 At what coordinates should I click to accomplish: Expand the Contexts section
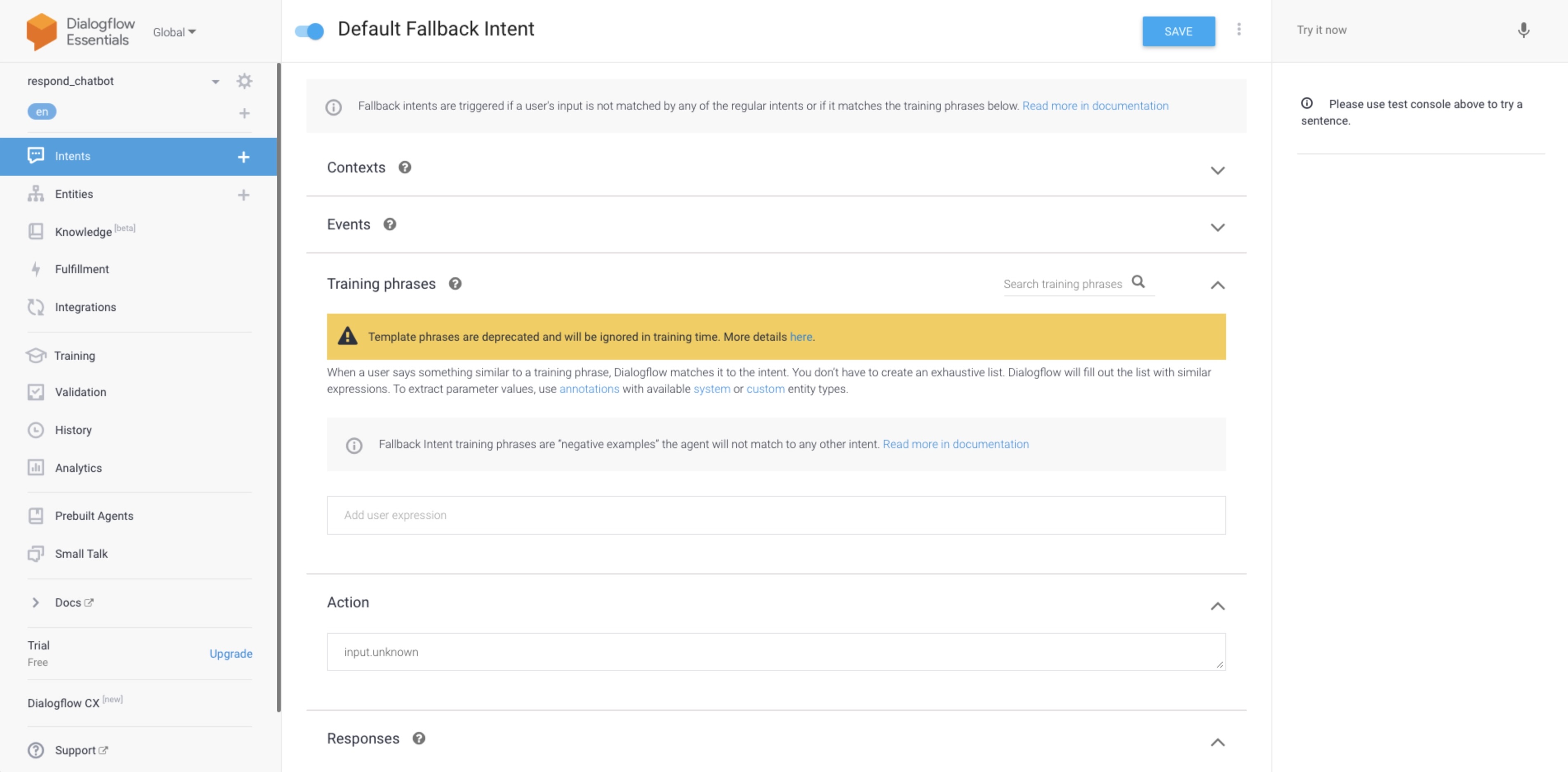[x=1217, y=170]
